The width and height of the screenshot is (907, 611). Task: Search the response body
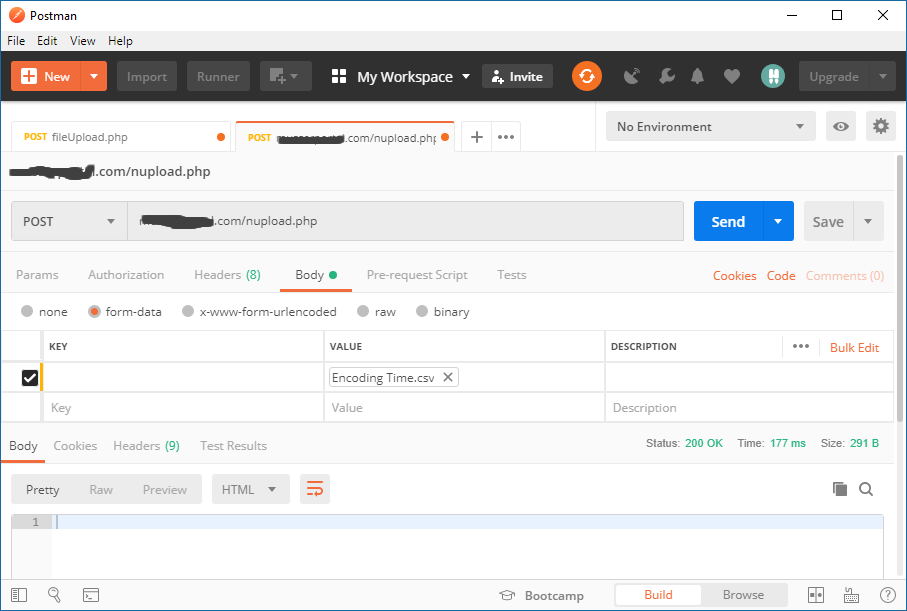tap(866, 489)
